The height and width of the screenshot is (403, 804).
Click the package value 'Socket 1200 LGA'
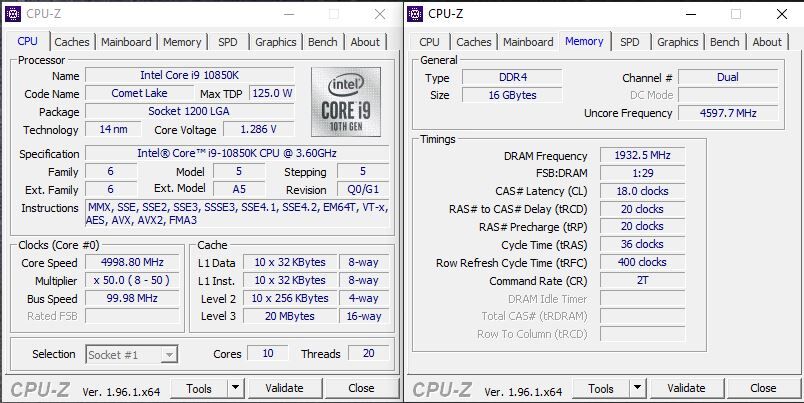(190, 111)
